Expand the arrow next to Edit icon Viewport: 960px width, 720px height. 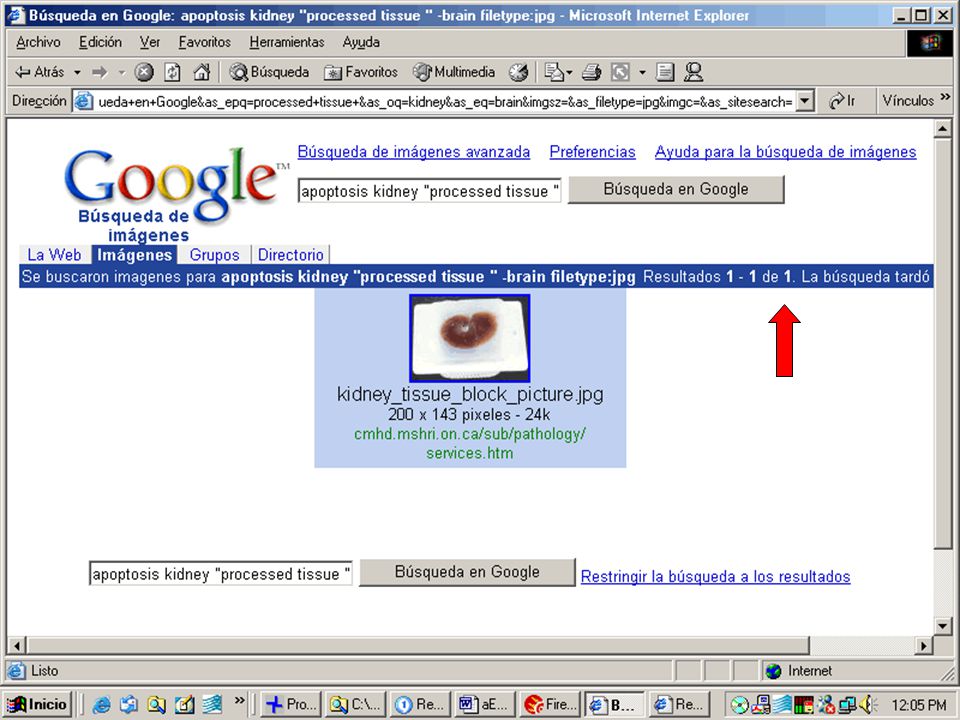pos(642,72)
